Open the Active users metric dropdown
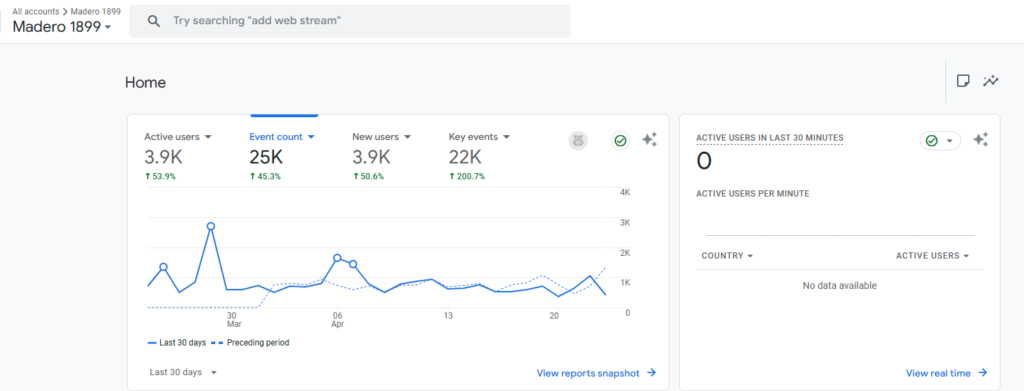This screenshot has width=1024, height=391. 178,137
